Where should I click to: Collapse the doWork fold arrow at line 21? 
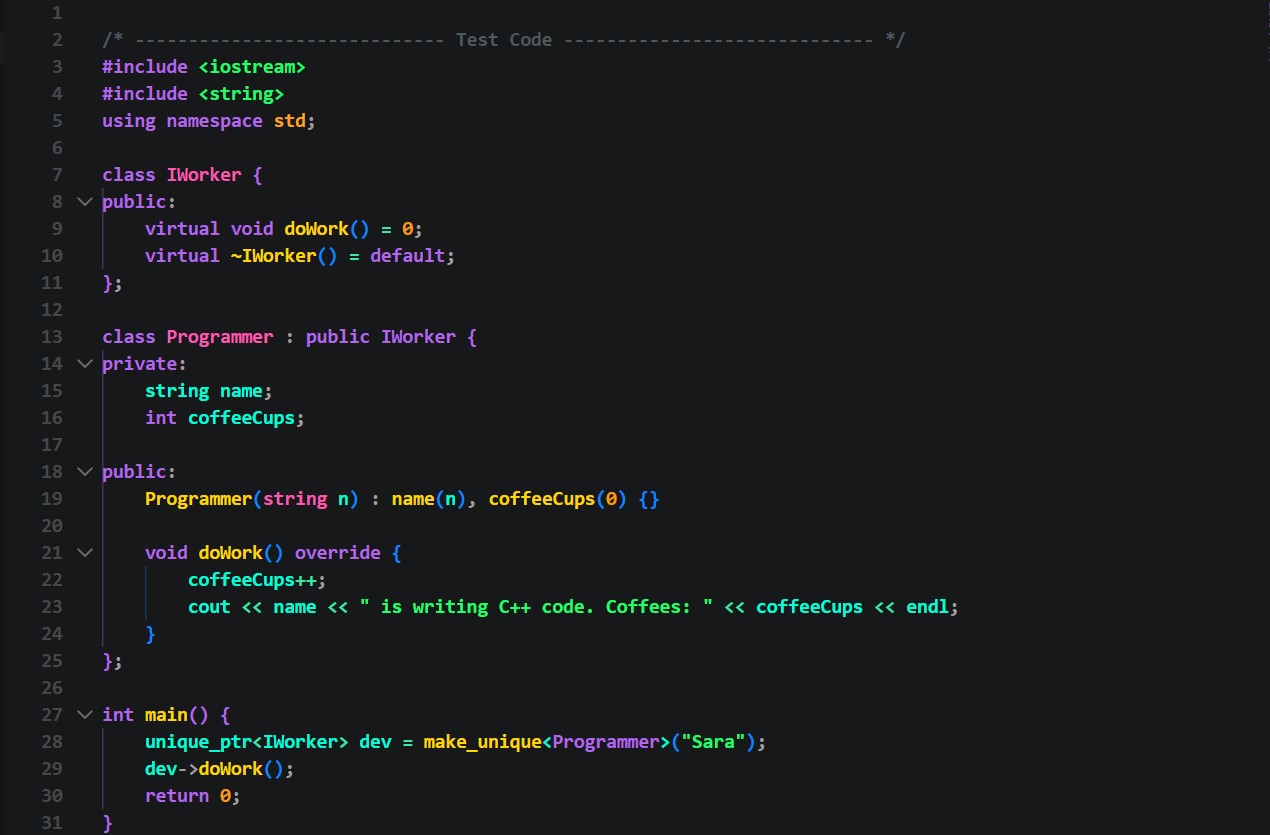[85, 553]
